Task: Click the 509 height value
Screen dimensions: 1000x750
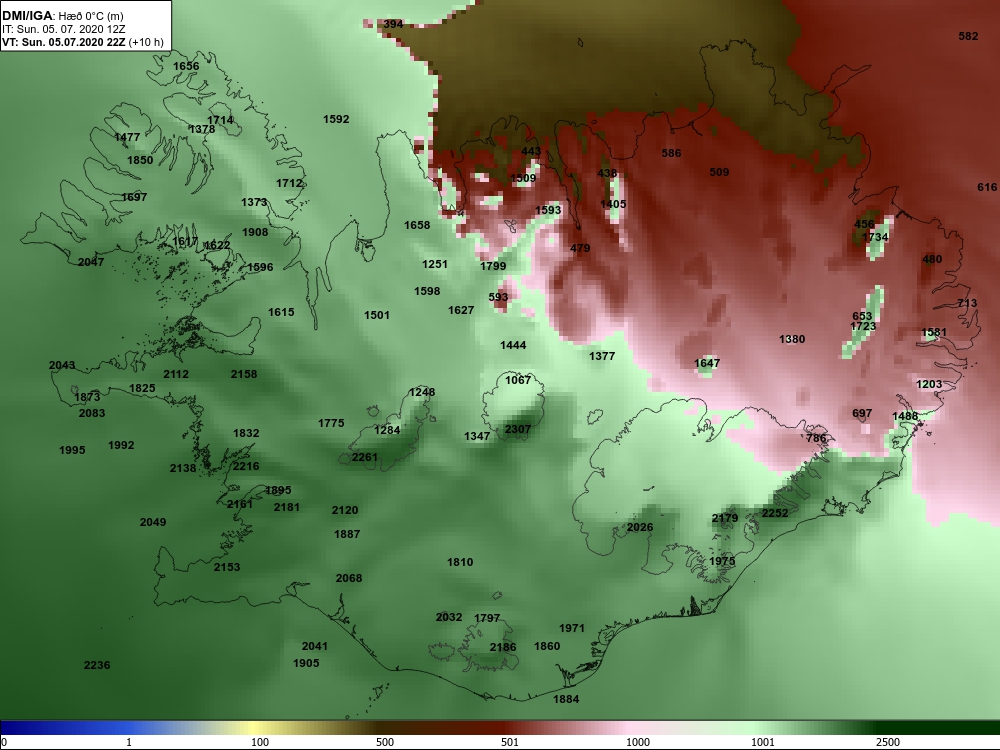Action: point(719,172)
